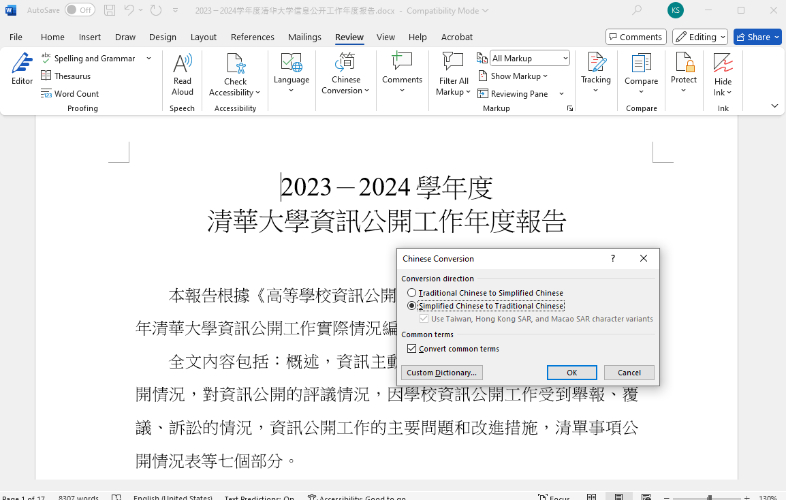Viewport: 786px width, 500px height.
Task: Open help for Chinese Conversion dialog
Action: [613, 258]
